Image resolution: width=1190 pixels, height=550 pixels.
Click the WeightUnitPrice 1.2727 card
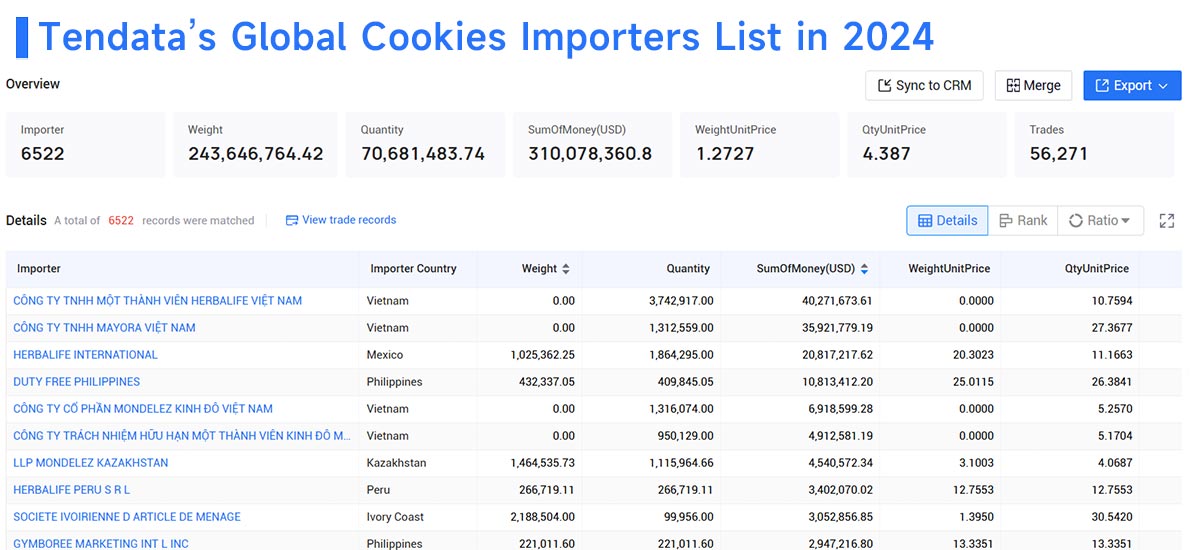point(760,144)
